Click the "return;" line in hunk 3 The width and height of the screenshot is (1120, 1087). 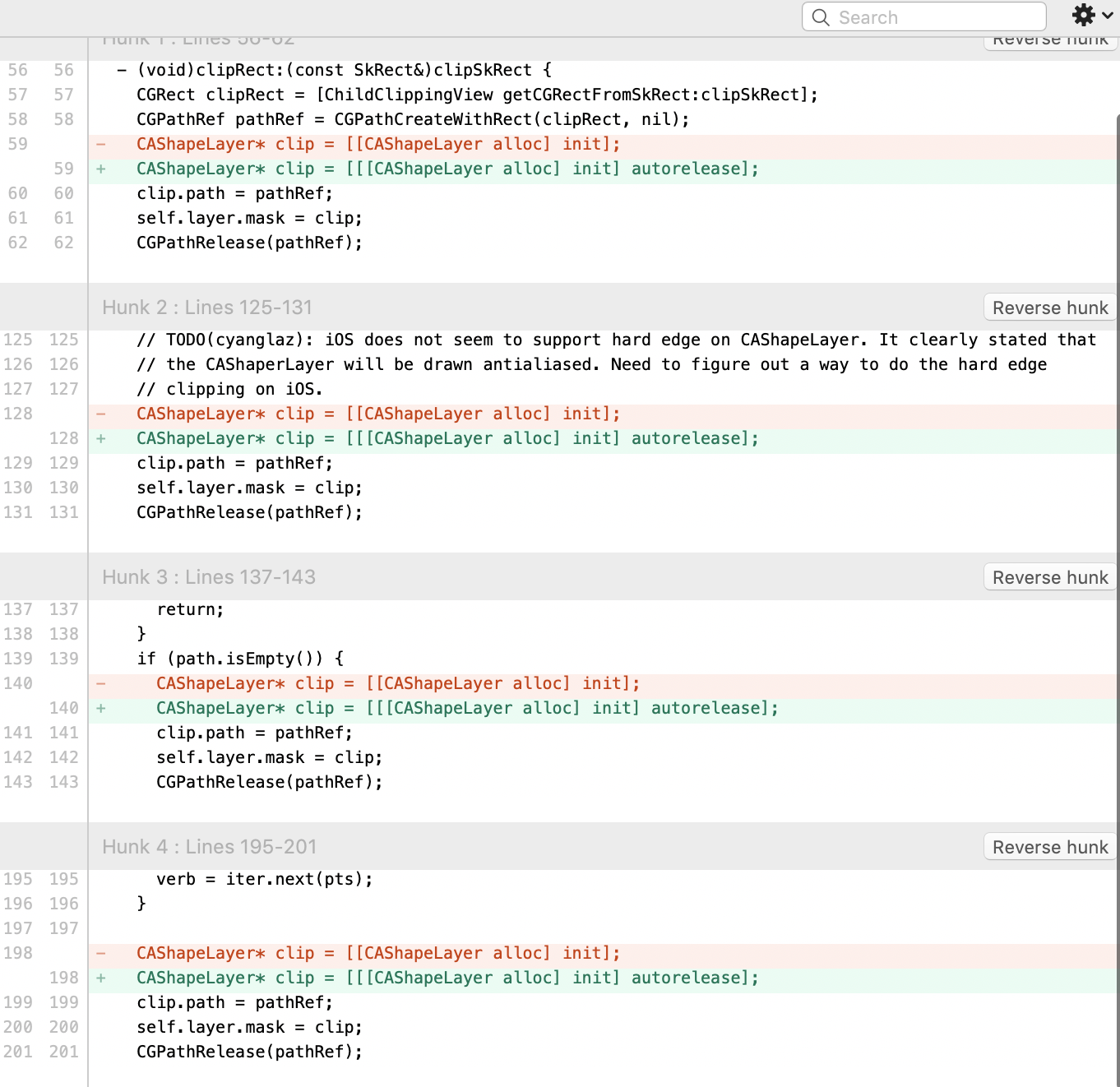[x=190, y=609]
